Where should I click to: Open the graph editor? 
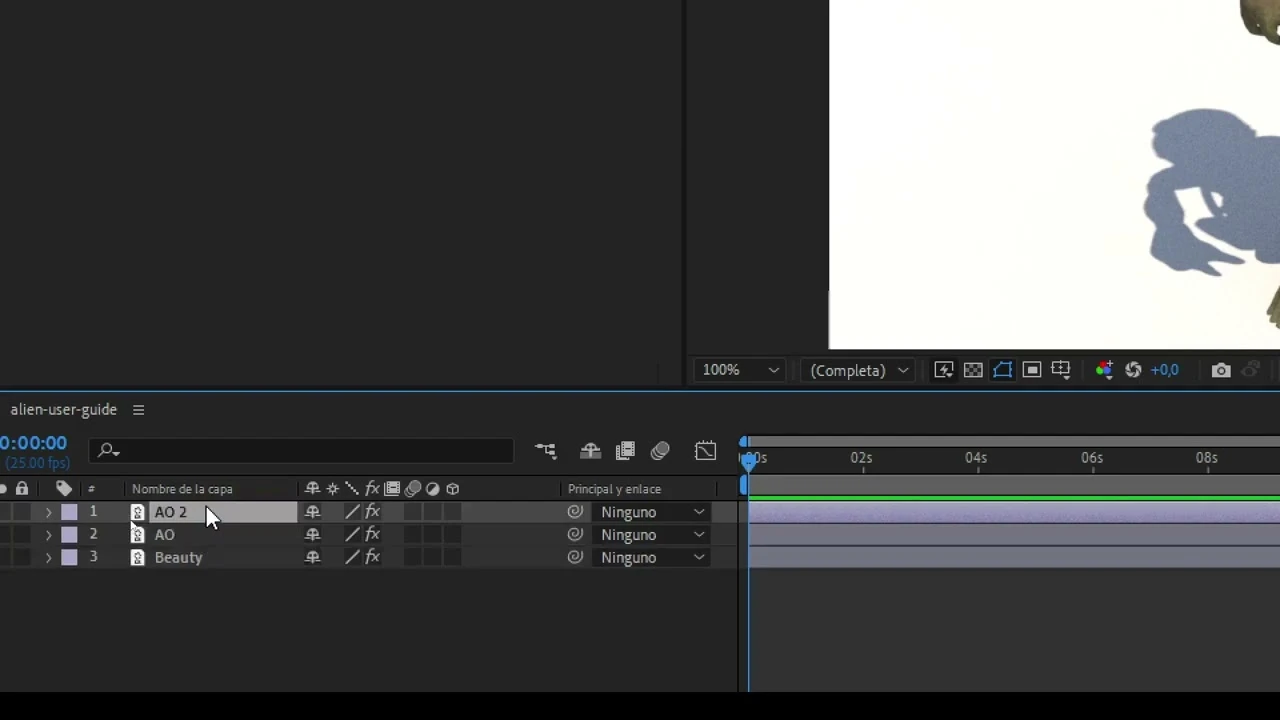coord(706,451)
